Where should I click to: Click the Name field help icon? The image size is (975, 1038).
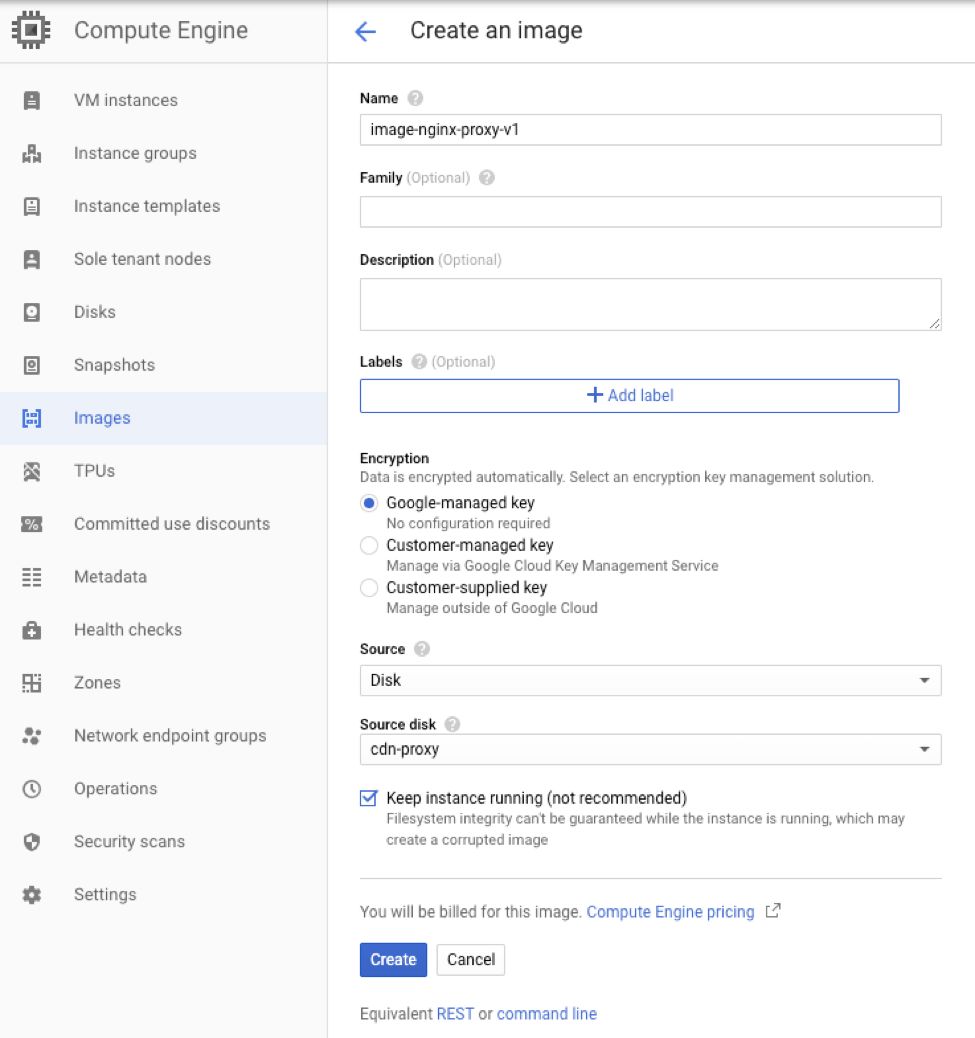point(416,98)
